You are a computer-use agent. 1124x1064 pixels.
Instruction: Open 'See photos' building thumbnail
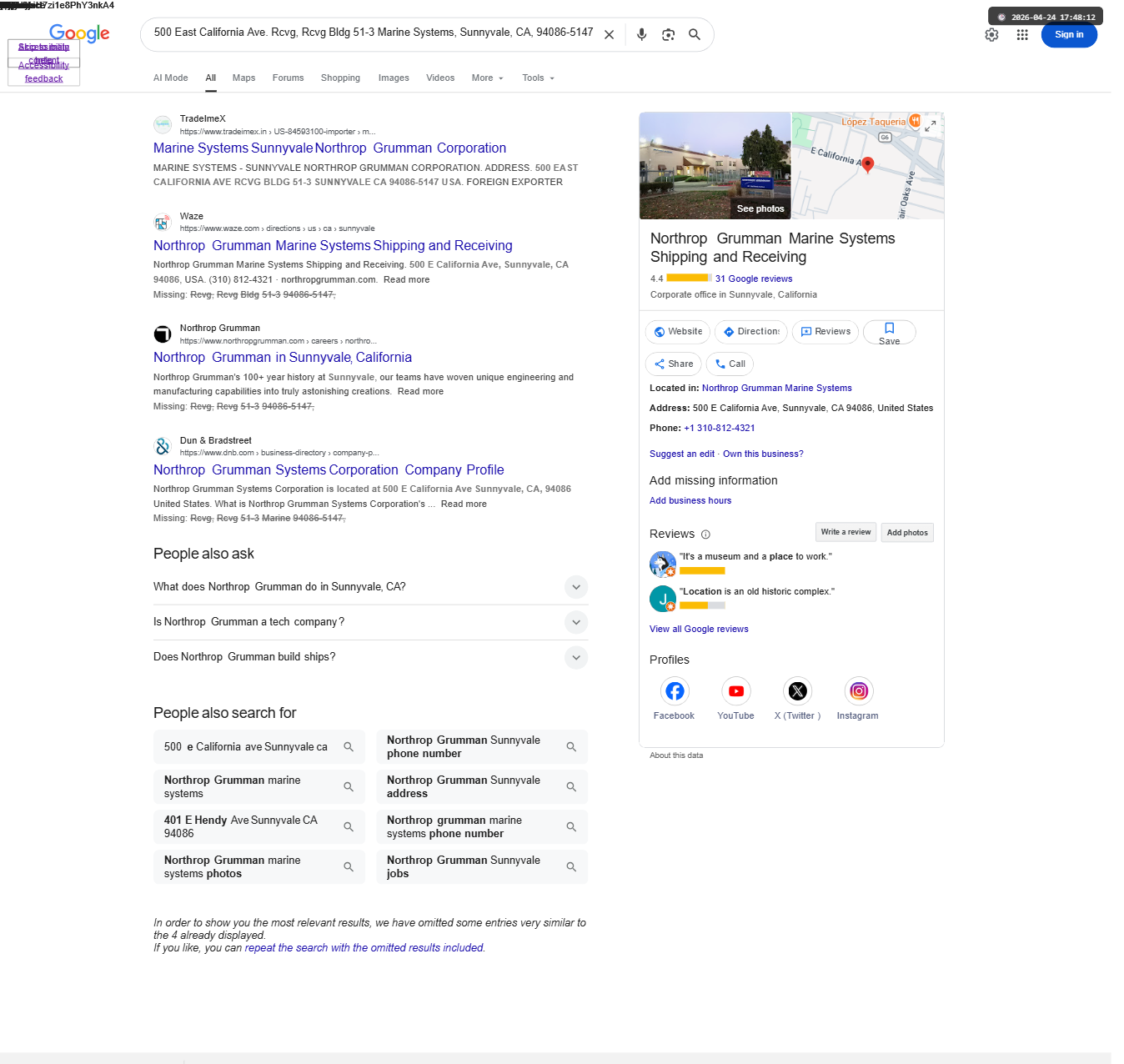click(715, 166)
